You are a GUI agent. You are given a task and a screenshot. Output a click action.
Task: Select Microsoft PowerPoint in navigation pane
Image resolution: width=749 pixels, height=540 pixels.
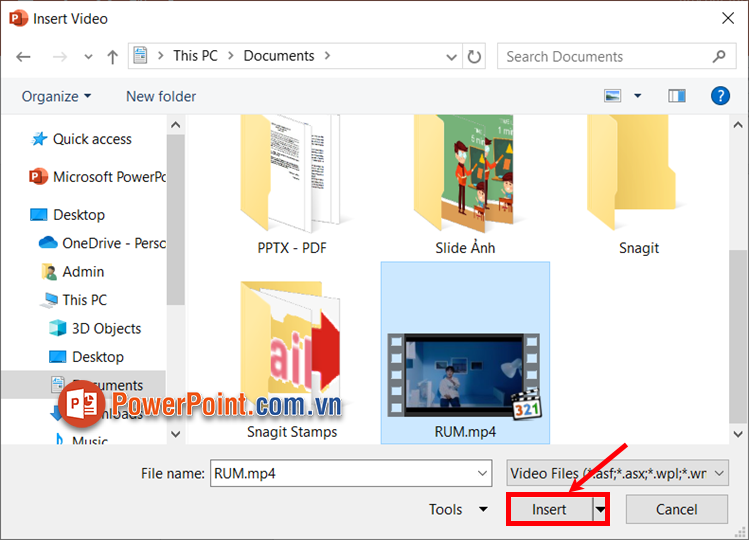109,176
